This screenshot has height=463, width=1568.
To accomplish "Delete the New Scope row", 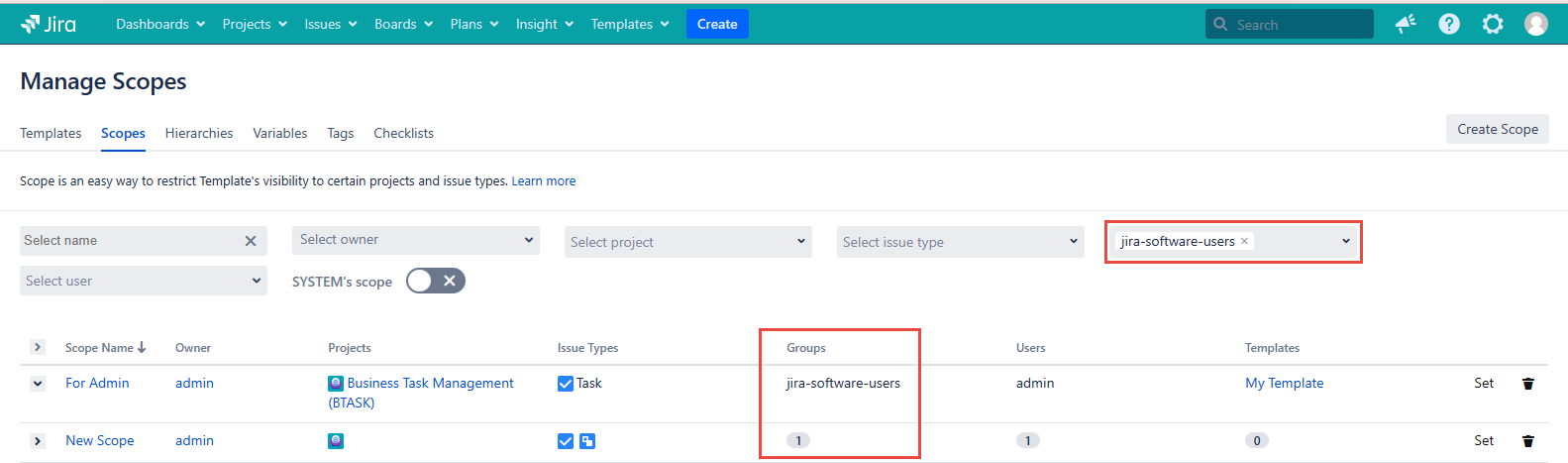I will [1527, 441].
